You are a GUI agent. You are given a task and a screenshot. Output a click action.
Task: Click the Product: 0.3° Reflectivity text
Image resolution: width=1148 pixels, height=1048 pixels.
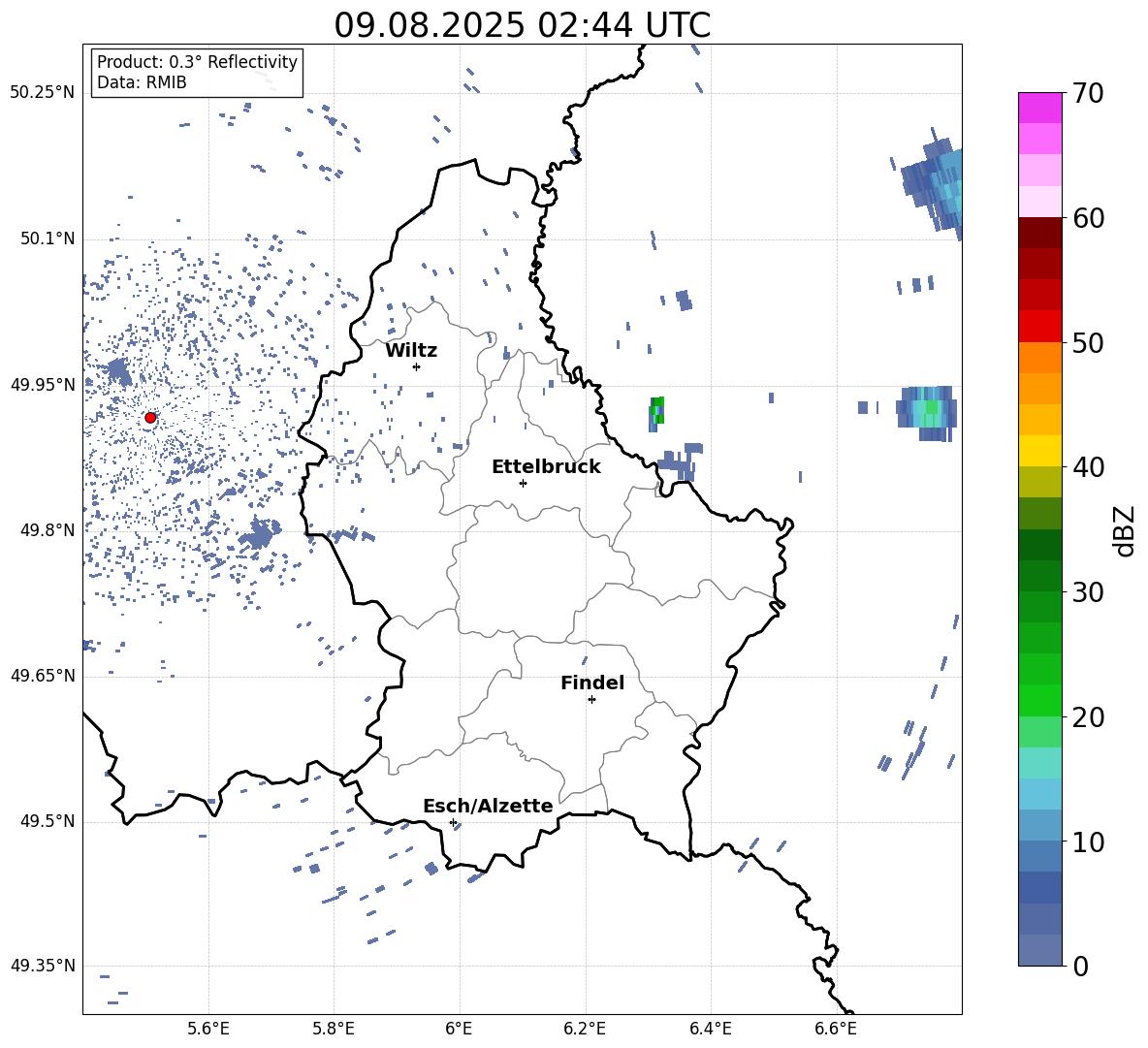pyautogui.click(x=197, y=62)
